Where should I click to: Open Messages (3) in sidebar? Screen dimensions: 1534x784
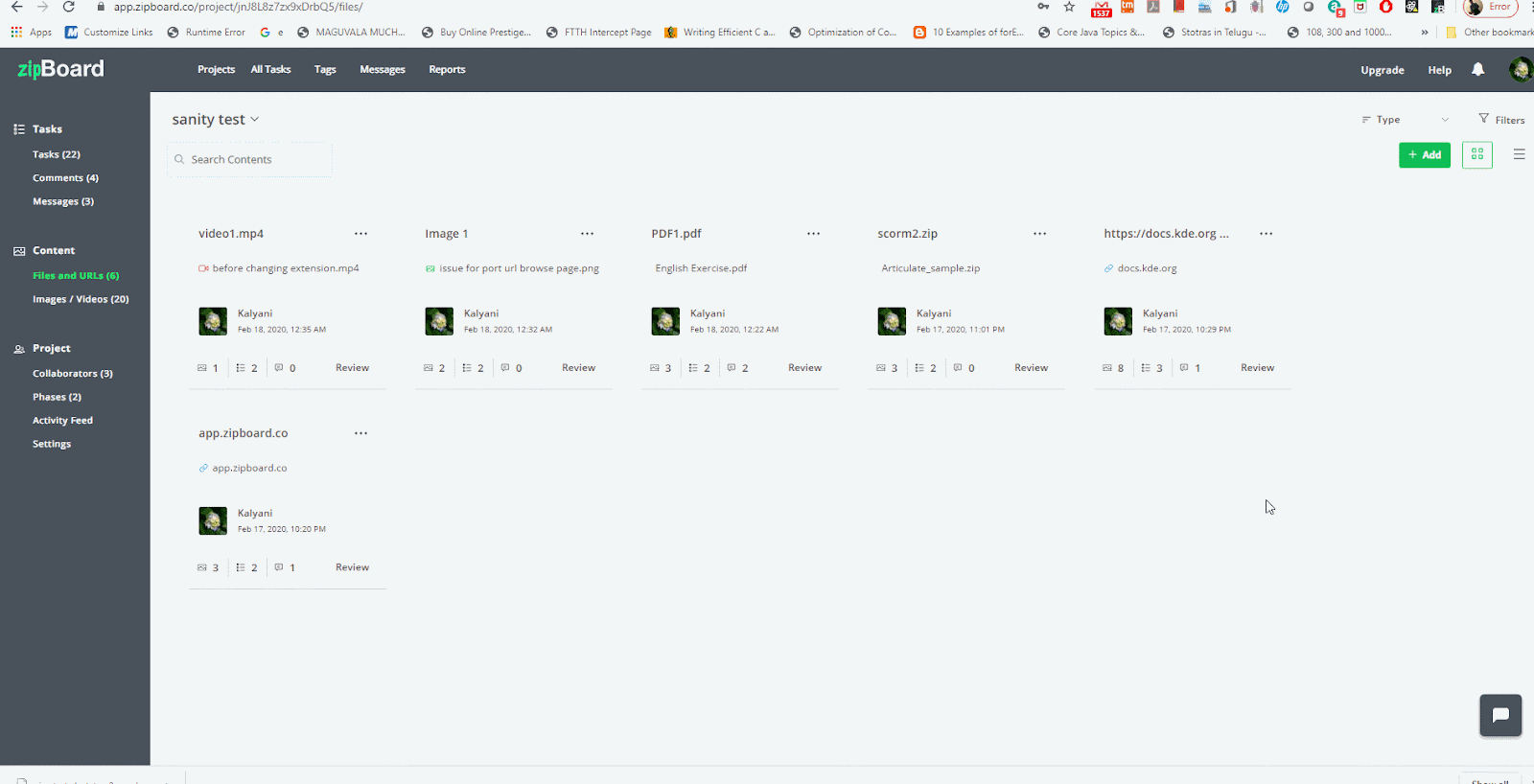63,202
